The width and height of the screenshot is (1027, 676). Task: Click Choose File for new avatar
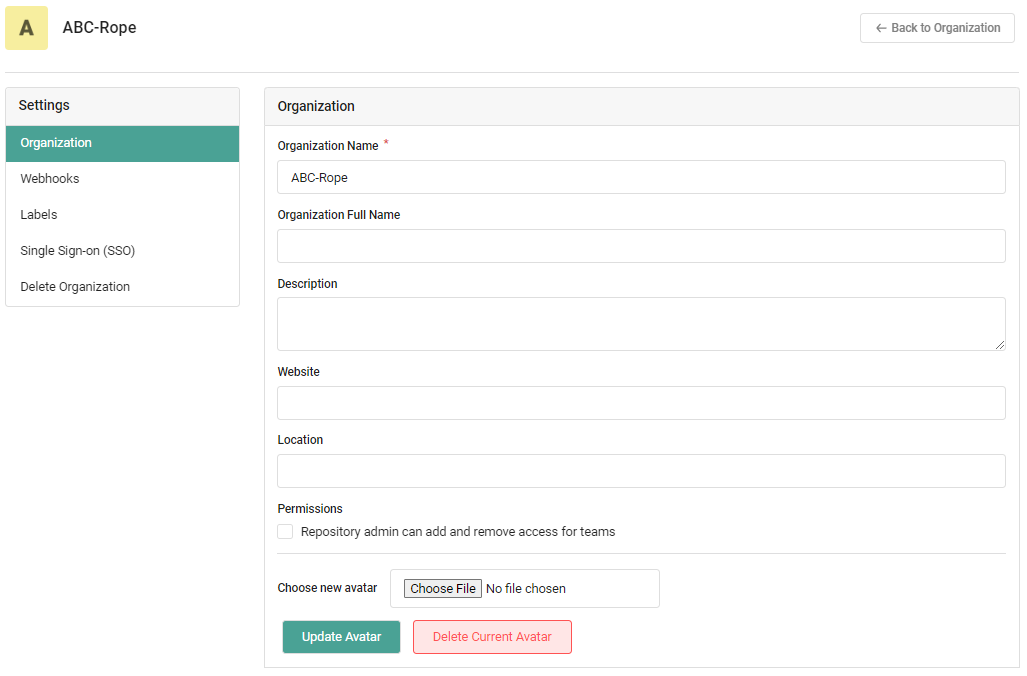tap(443, 589)
